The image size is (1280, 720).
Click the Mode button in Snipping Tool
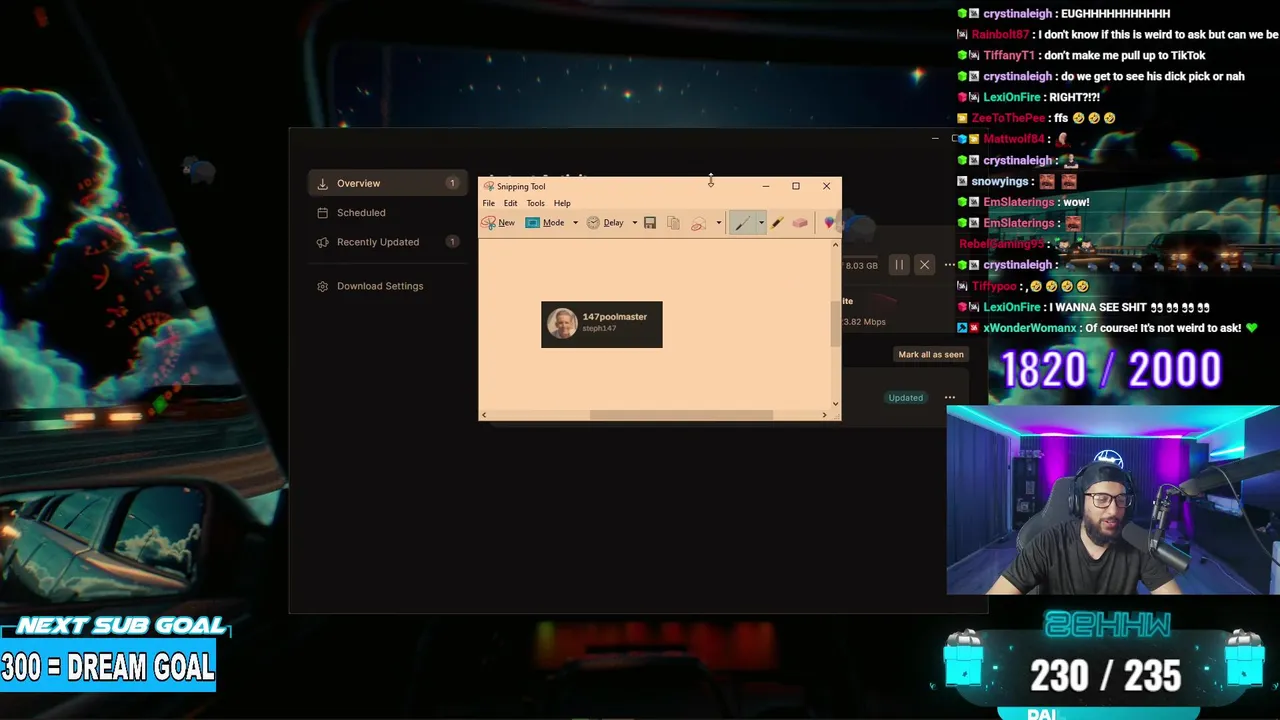546,223
